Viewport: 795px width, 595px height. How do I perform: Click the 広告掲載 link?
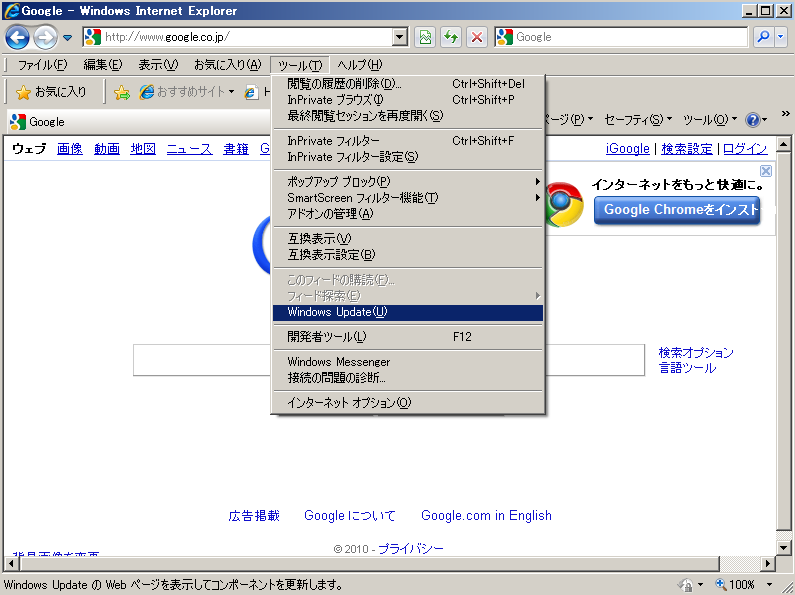click(x=254, y=515)
